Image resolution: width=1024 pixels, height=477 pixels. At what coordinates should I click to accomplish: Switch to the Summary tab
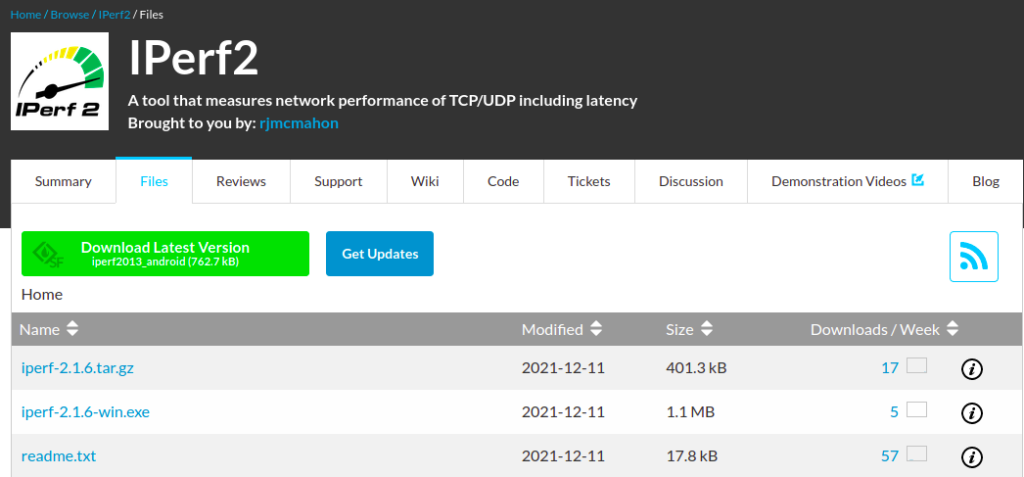coord(63,182)
